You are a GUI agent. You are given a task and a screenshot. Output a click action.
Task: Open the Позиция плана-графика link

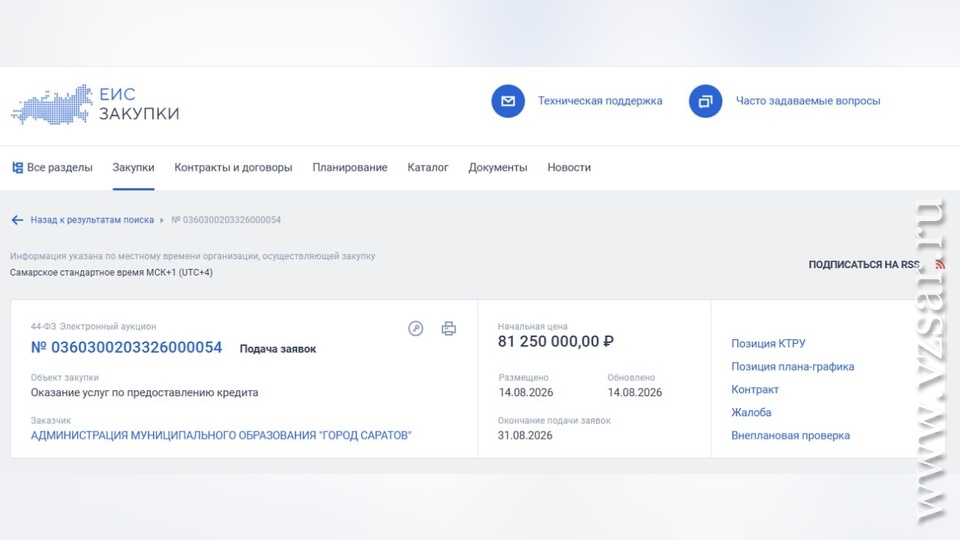(792, 366)
